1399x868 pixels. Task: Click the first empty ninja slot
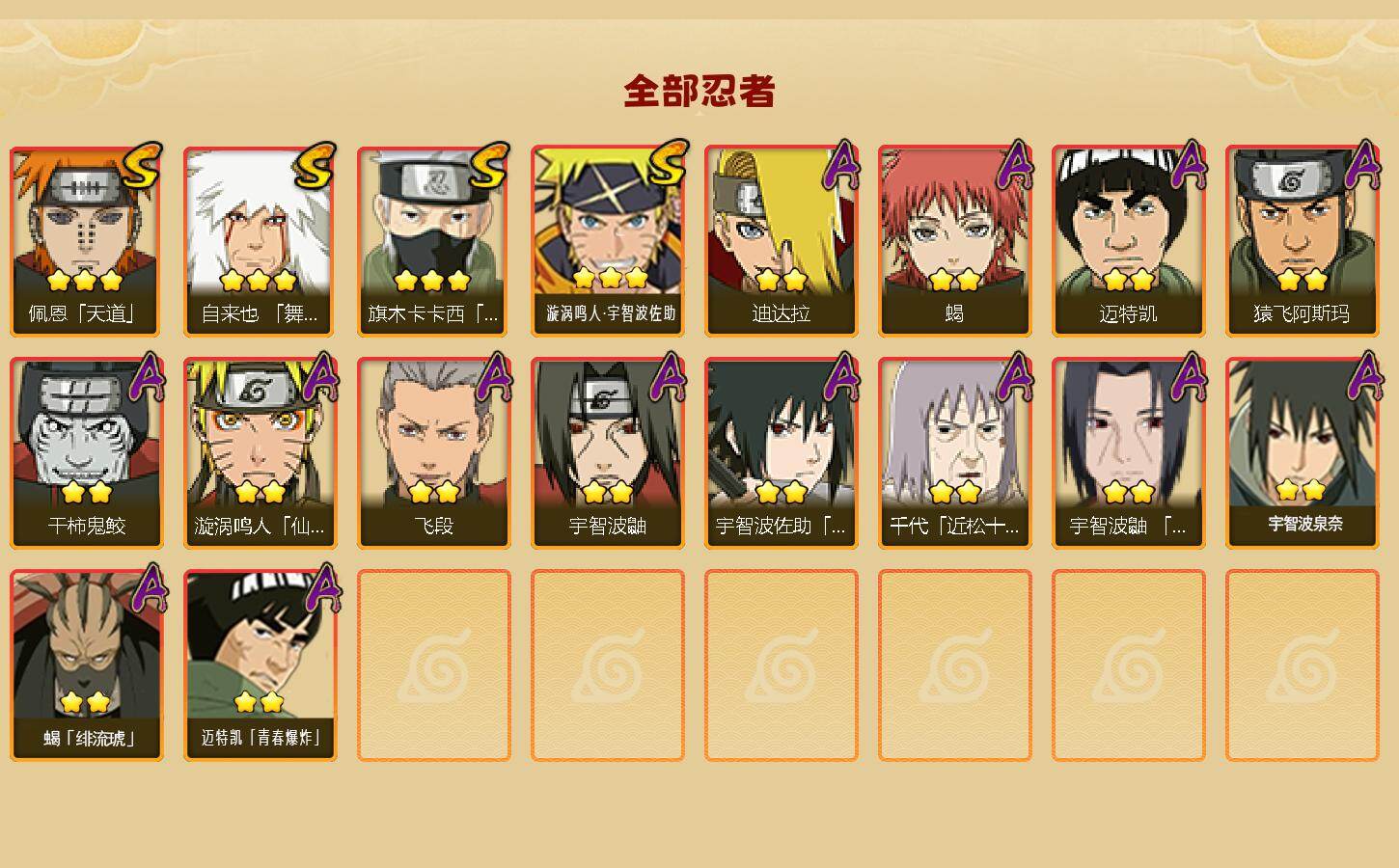434,665
